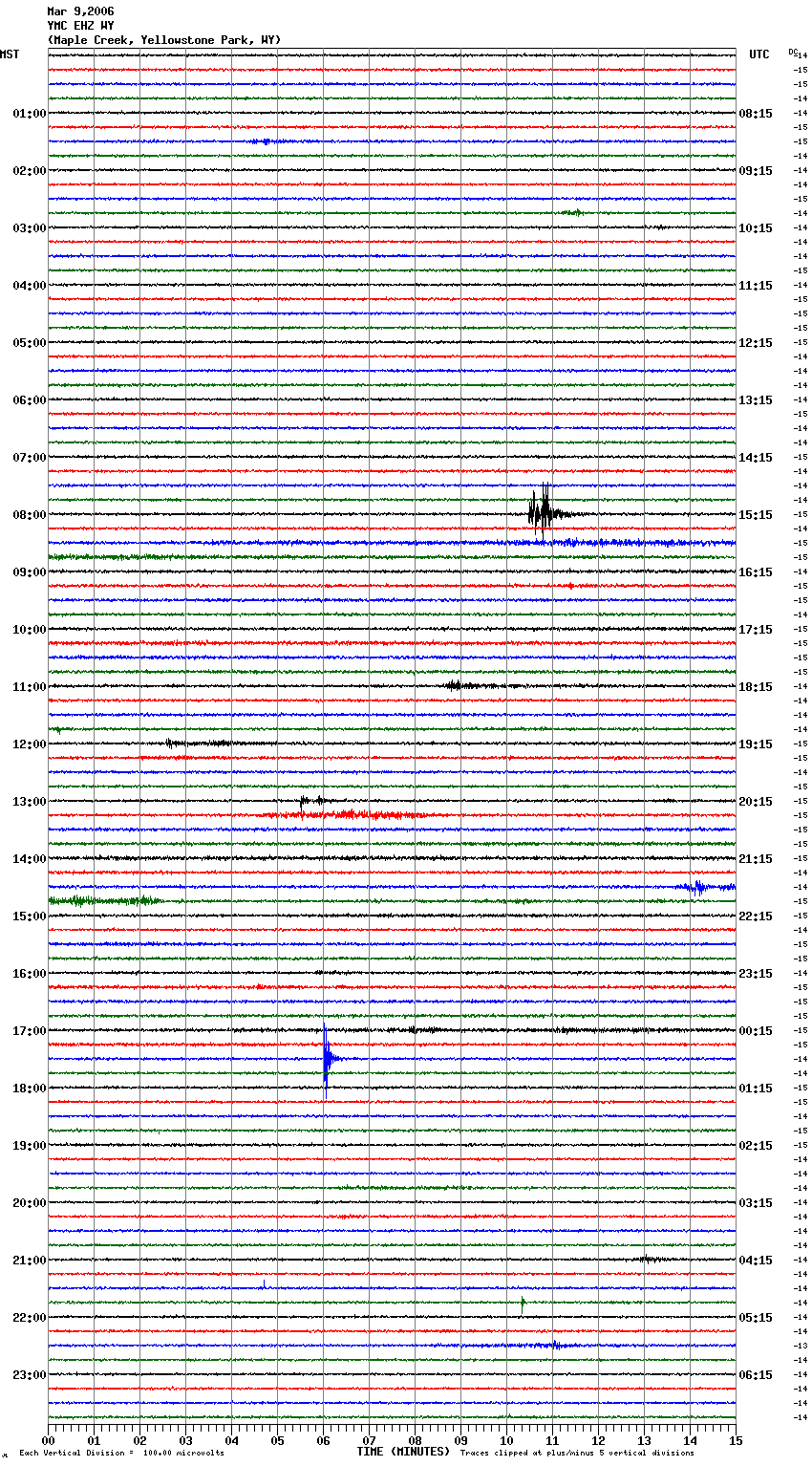Click the '(Maple Creek, Yellowstone Park, WY)' location label
The height and width of the screenshot is (1466, 812).
tap(164, 40)
